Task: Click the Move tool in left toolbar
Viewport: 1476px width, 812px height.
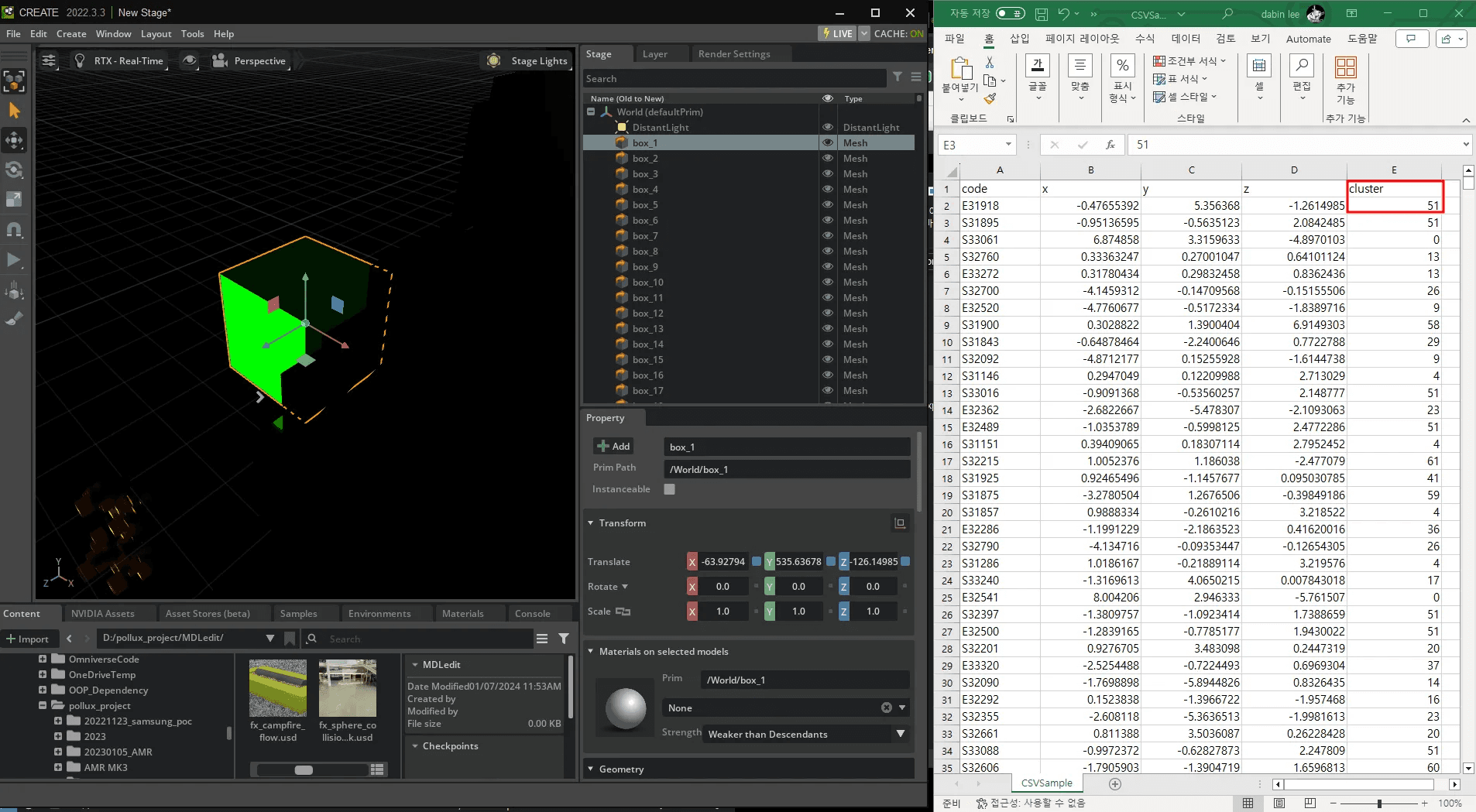Action: tap(14, 140)
